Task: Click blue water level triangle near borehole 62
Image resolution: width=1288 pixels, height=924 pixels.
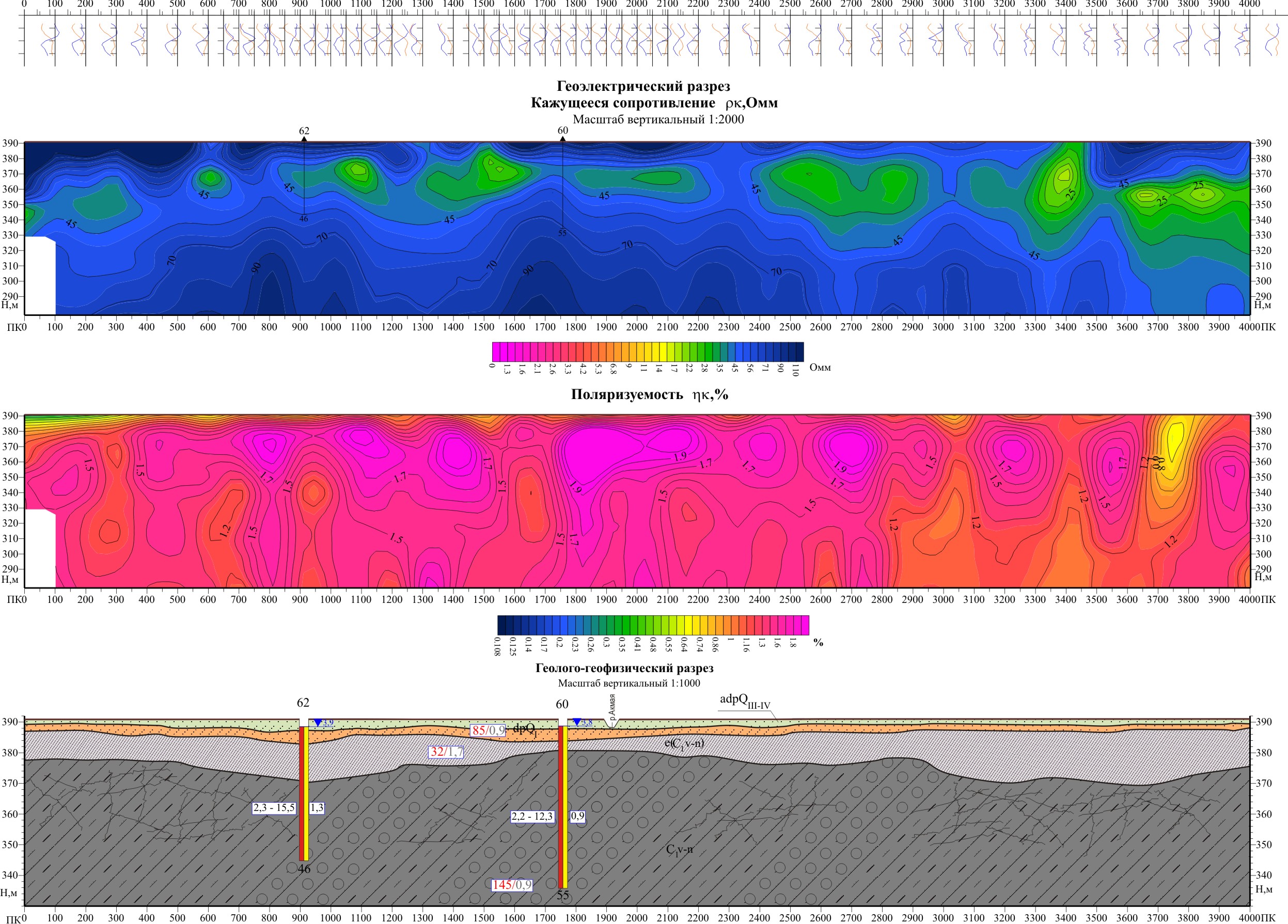Action: coord(318,723)
